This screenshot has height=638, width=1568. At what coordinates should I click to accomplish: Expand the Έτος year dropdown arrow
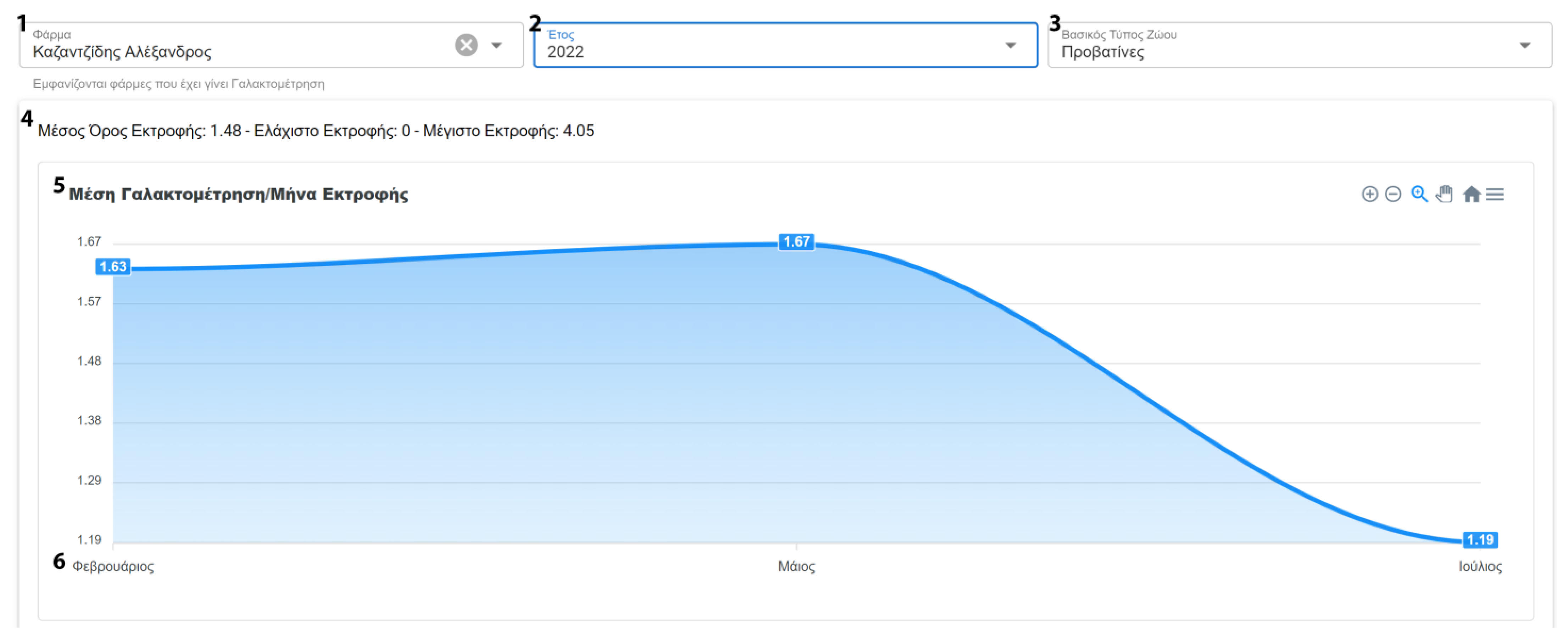1011,45
